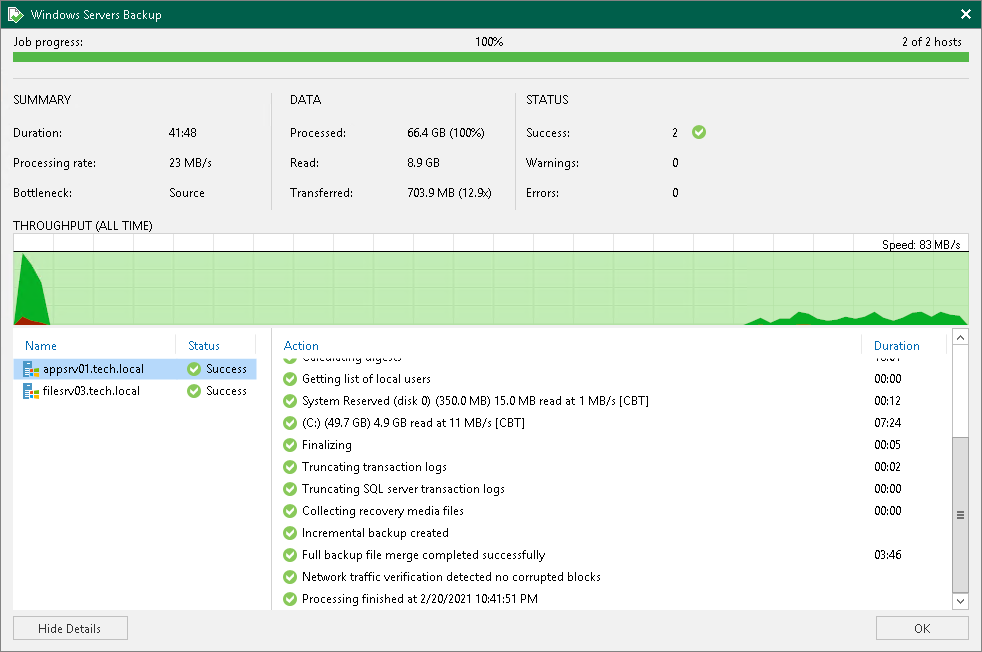Click 'Collecting recovery media files' log entry
The width and height of the screenshot is (982, 652).
pos(383,511)
